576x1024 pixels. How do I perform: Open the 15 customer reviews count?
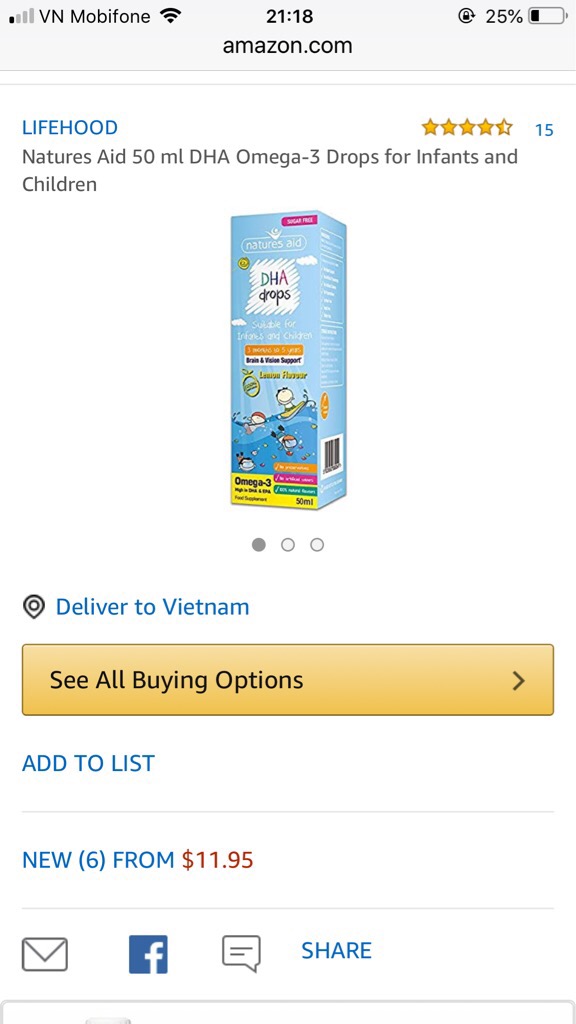click(544, 130)
